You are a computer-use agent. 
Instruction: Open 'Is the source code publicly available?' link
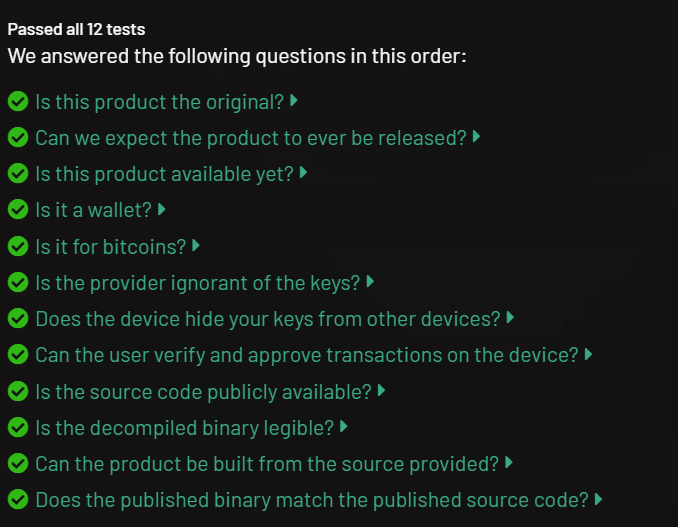[x=203, y=392]
